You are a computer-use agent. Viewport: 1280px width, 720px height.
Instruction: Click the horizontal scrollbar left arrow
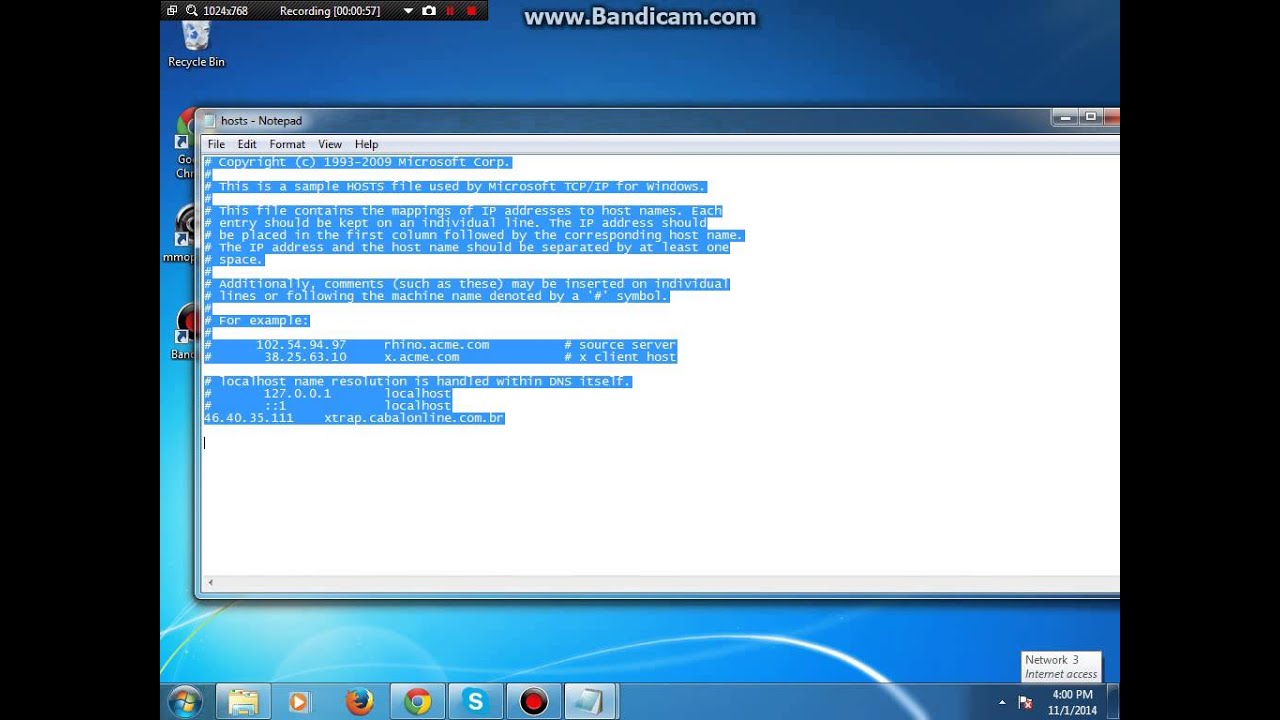click(x=210, y=583)
